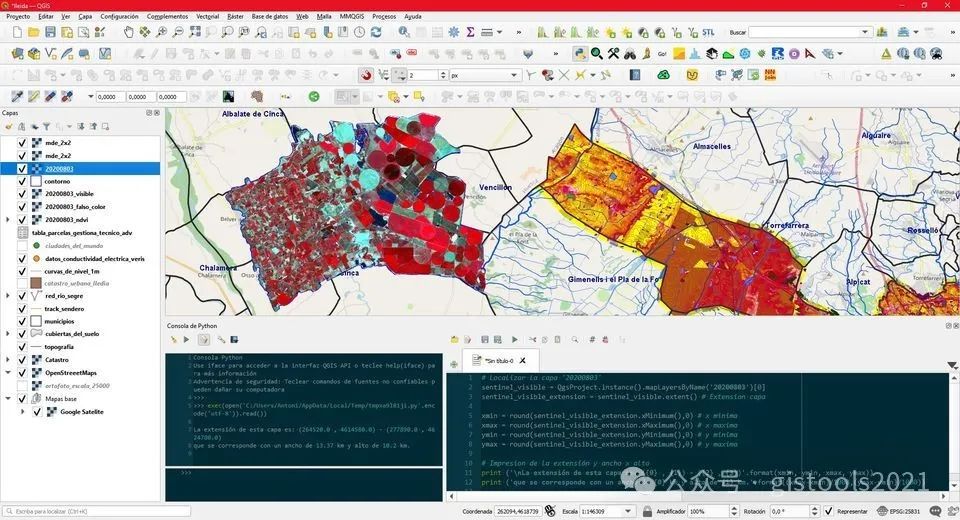Viewport: 960px width, 520px height.
Task: Toggle visibility of municipios layer
Action: (x=22, y=322)
